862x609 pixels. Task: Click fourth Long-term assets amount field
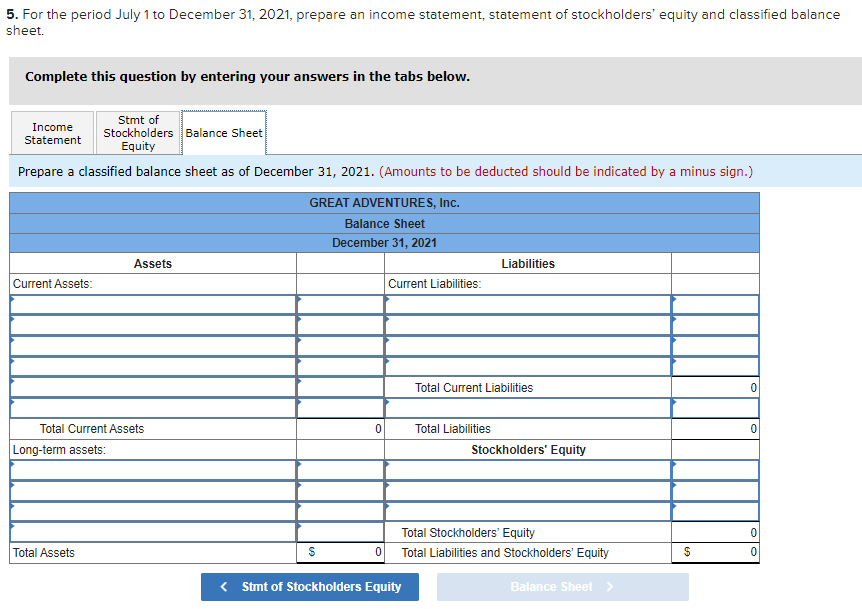point(340,532)
